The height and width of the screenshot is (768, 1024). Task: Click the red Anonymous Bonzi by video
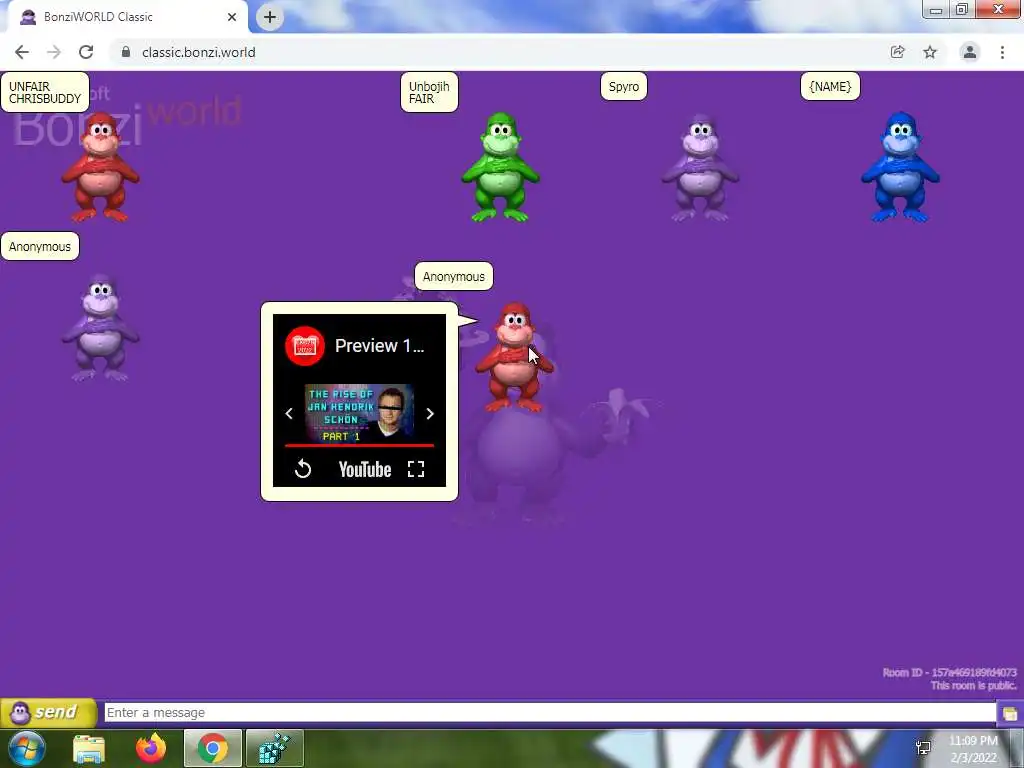coord(514,357)
